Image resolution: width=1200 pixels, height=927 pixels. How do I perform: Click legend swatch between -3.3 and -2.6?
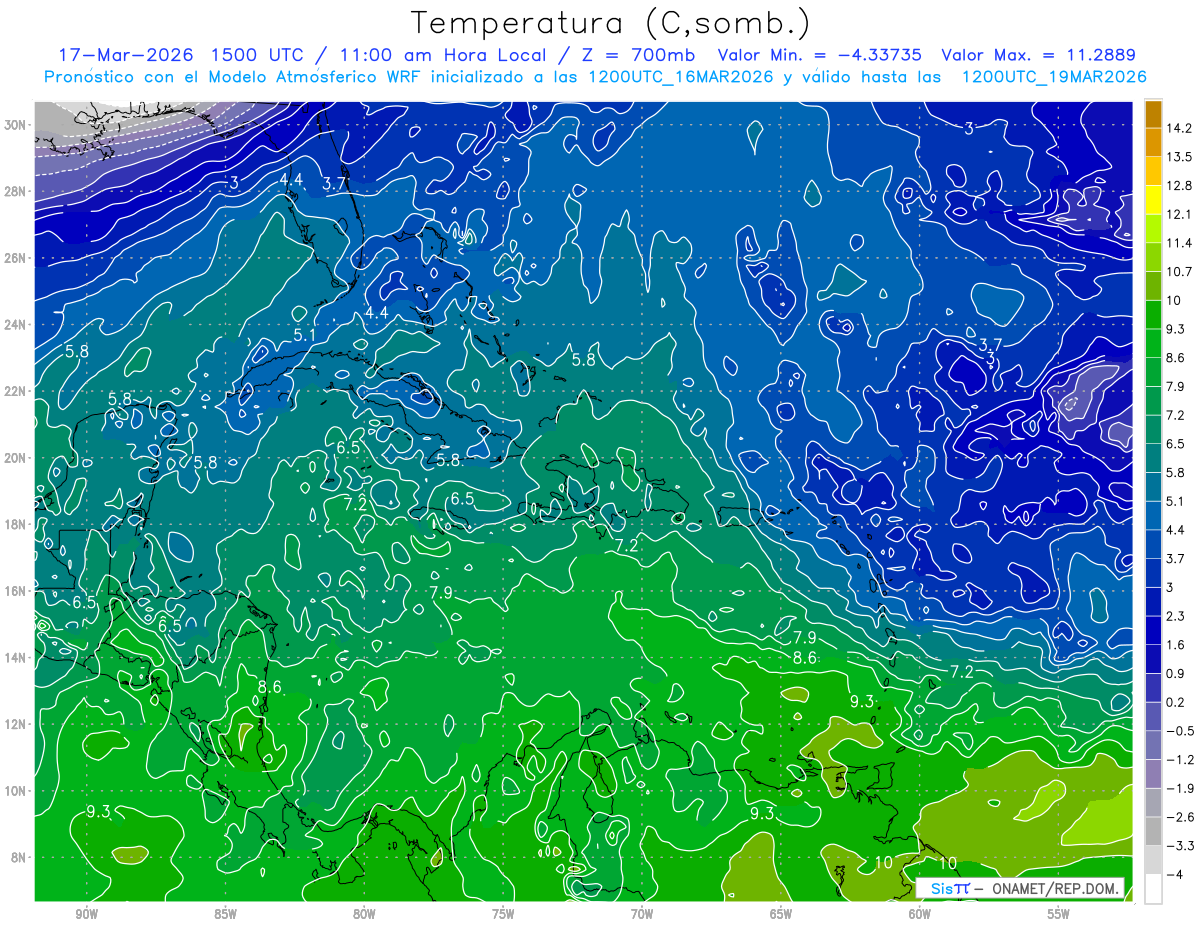[x=1153, y=832]
